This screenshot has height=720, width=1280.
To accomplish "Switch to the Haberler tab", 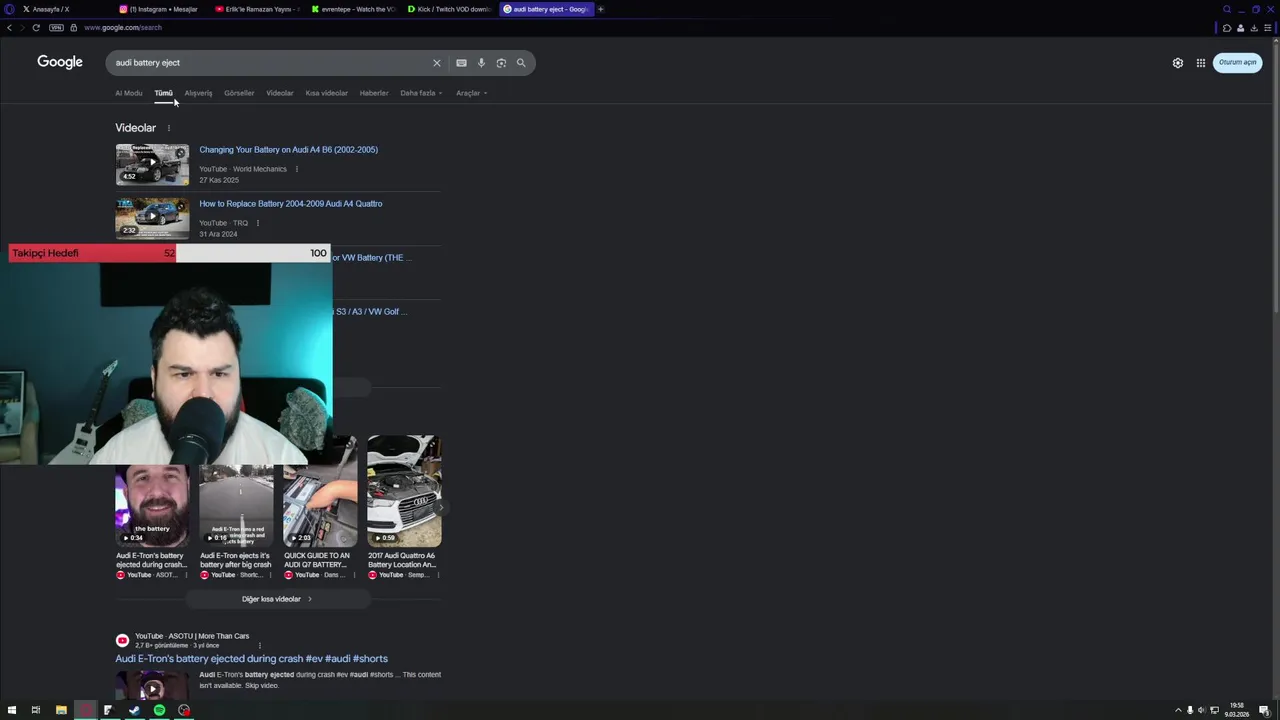I will coord(374,93).
